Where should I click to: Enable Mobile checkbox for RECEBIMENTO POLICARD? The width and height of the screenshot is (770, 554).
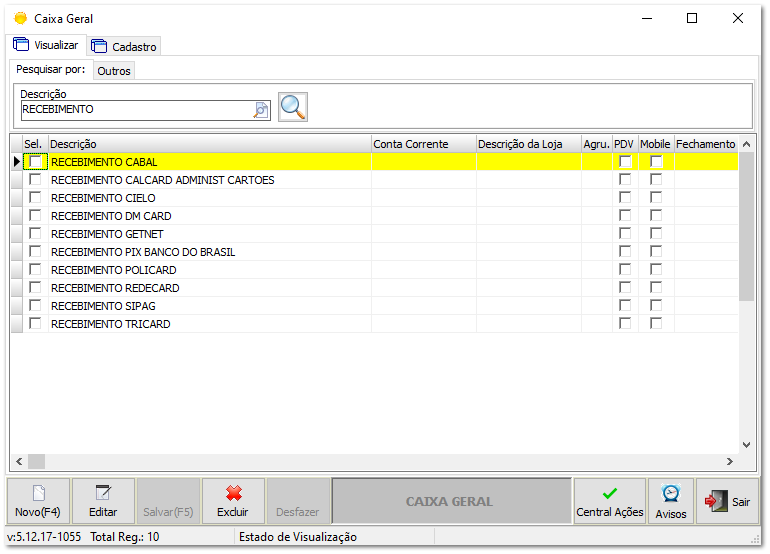[x=656, y=269]
